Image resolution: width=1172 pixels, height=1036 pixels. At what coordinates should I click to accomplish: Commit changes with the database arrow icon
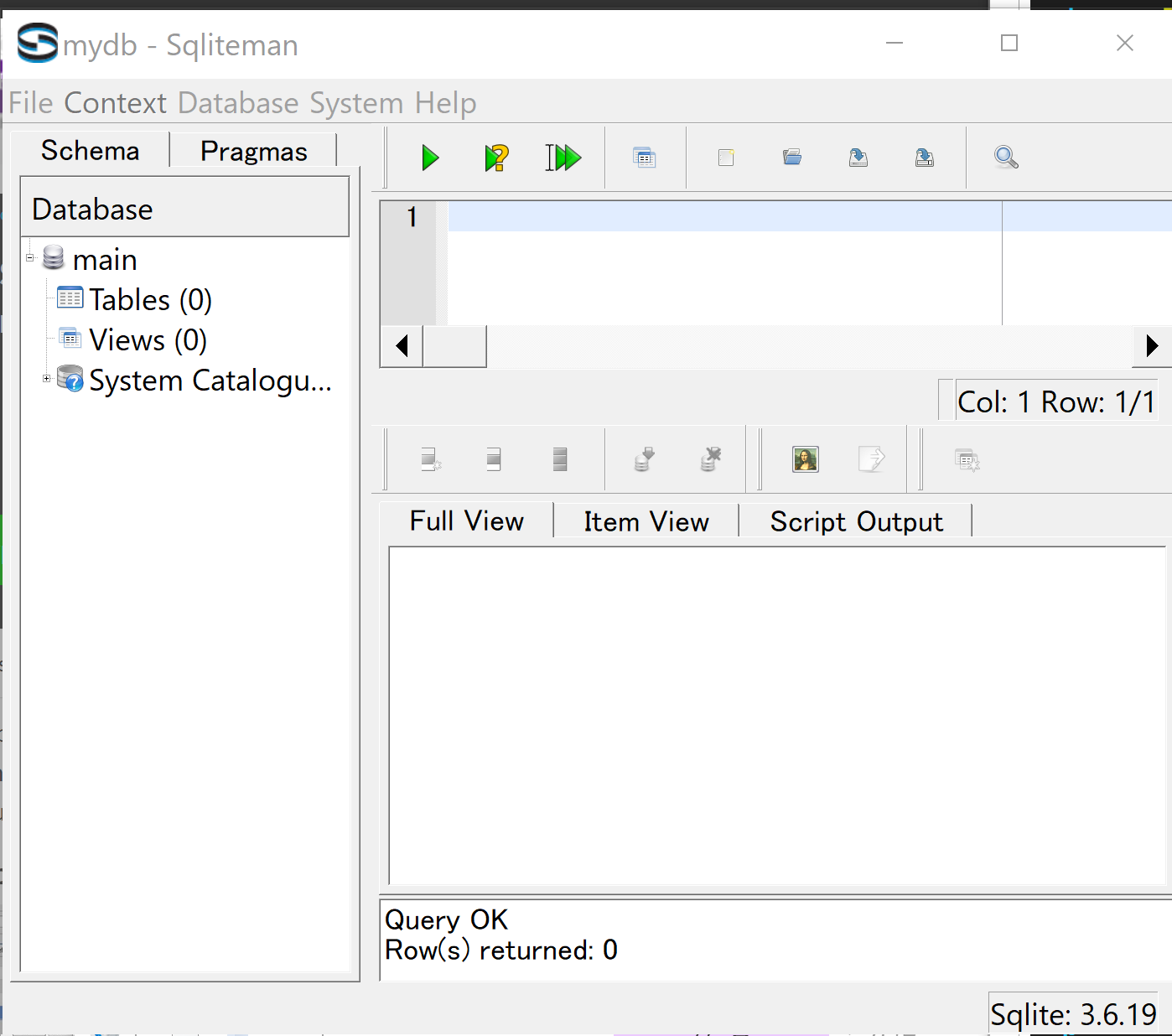coord(644,459)
